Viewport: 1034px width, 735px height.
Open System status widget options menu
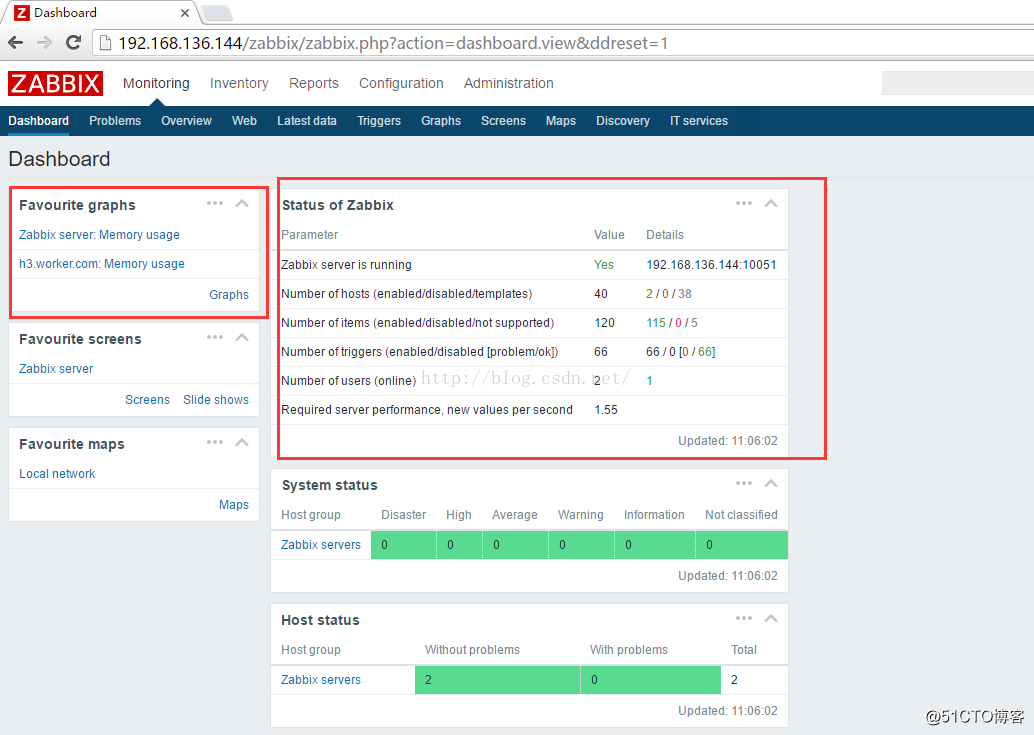point(744,483)
